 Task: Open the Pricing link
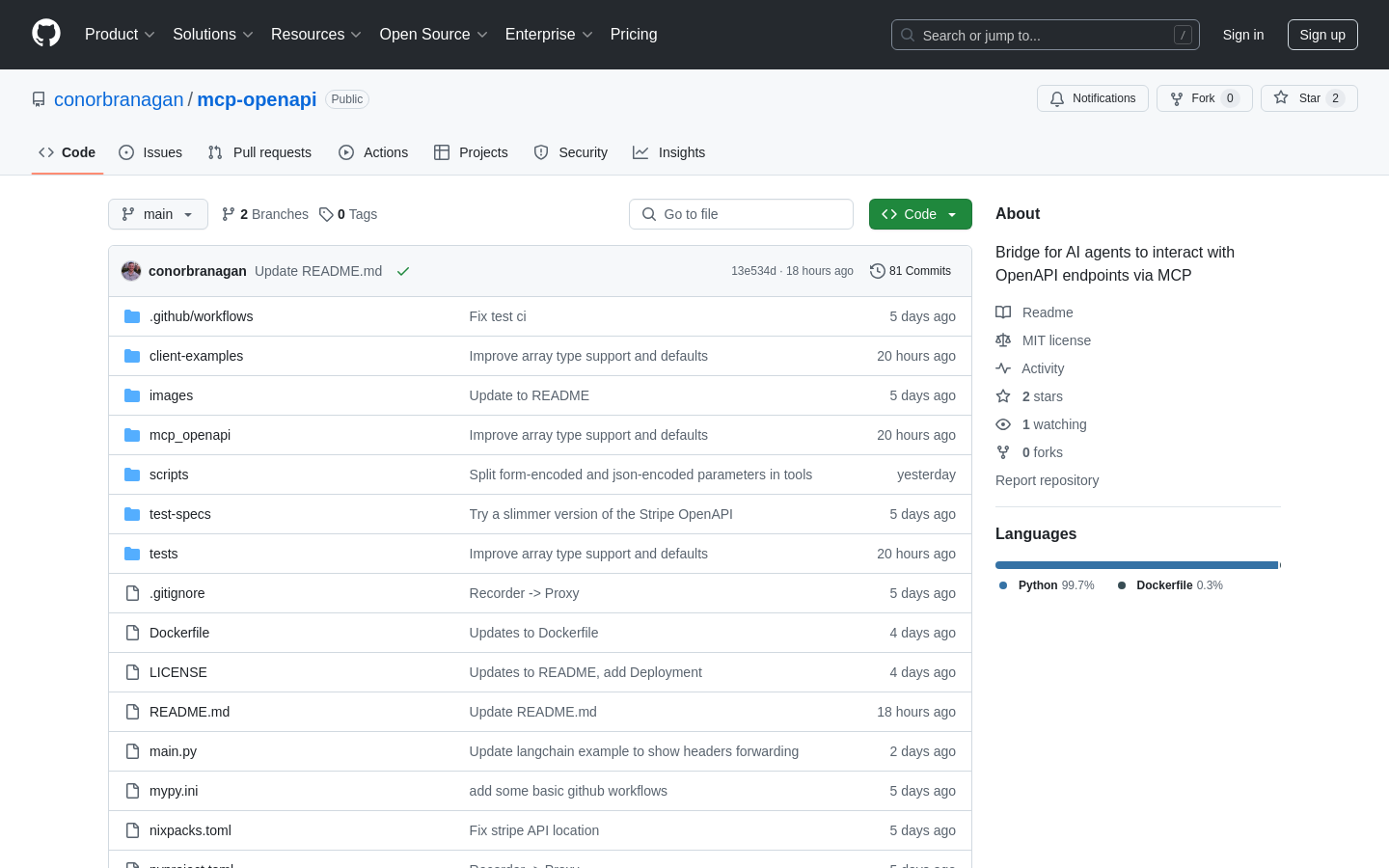point(634,34)
